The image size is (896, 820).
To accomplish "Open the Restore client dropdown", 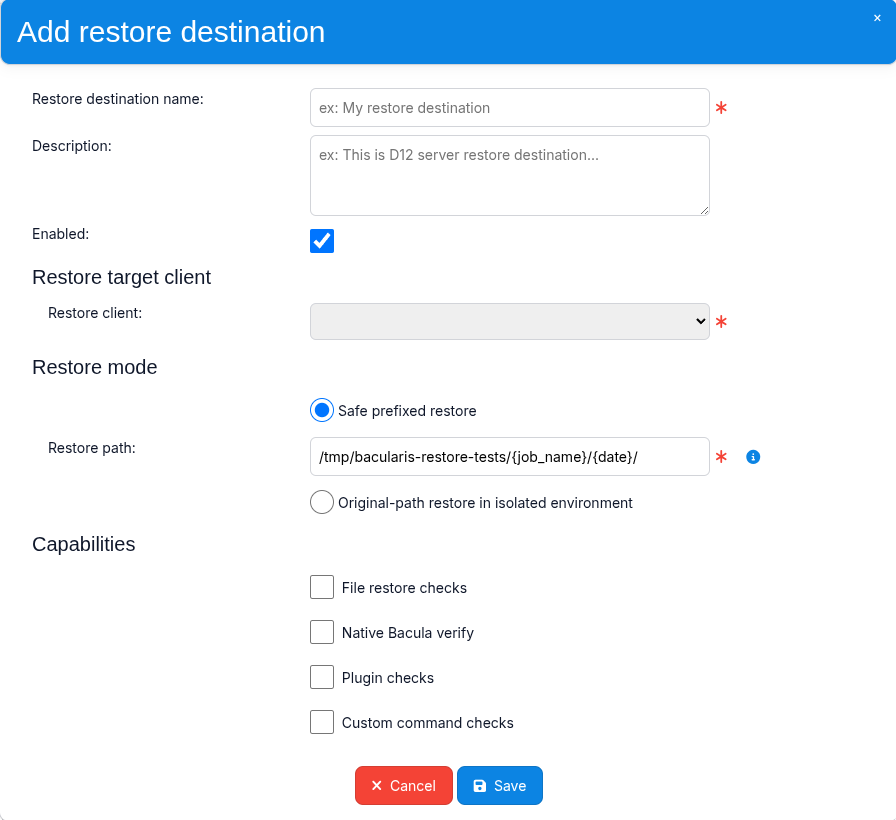I will [x=509, y=321].
